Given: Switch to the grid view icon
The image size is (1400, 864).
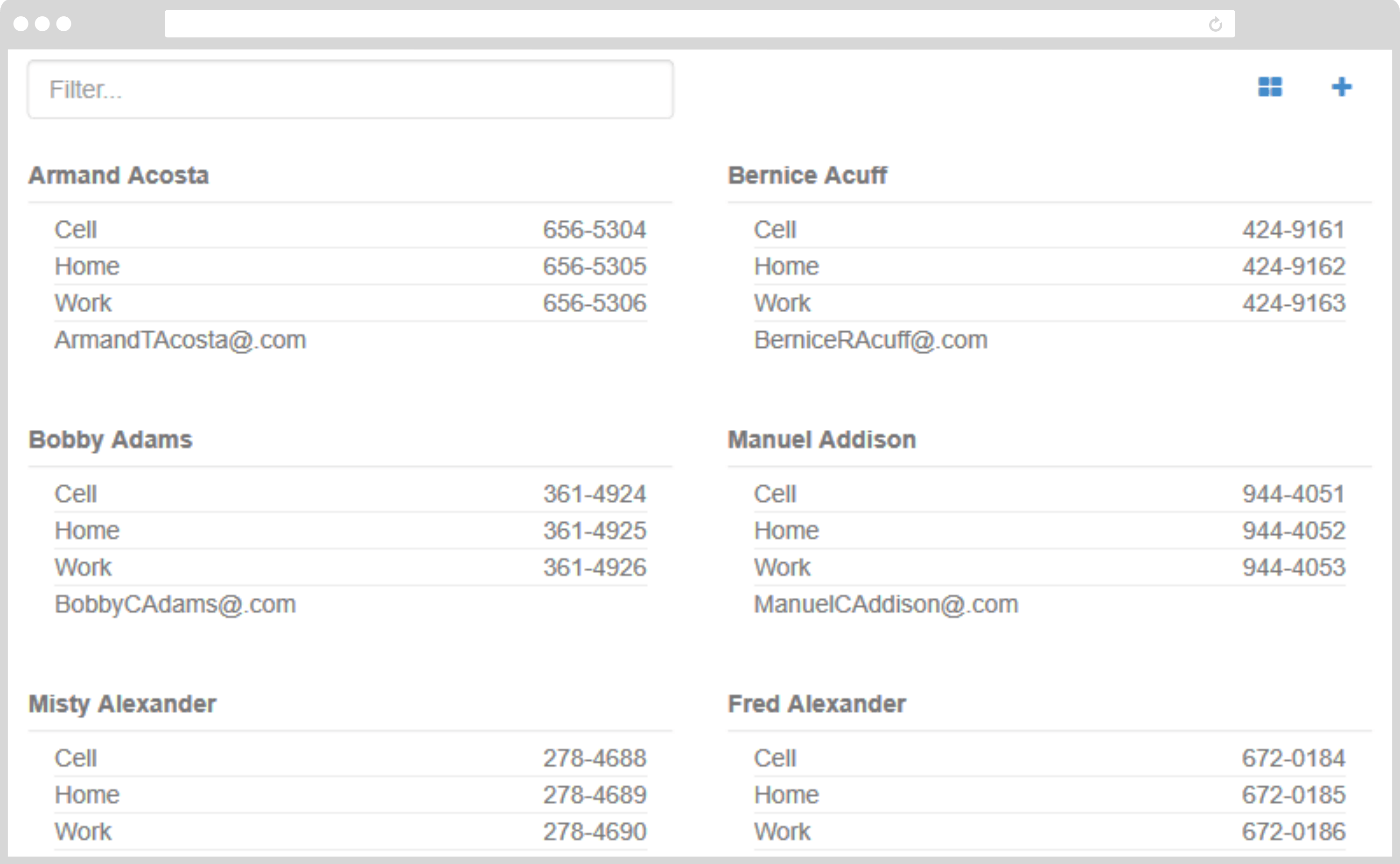Looking at the screenshot, I should point(1270,87).
